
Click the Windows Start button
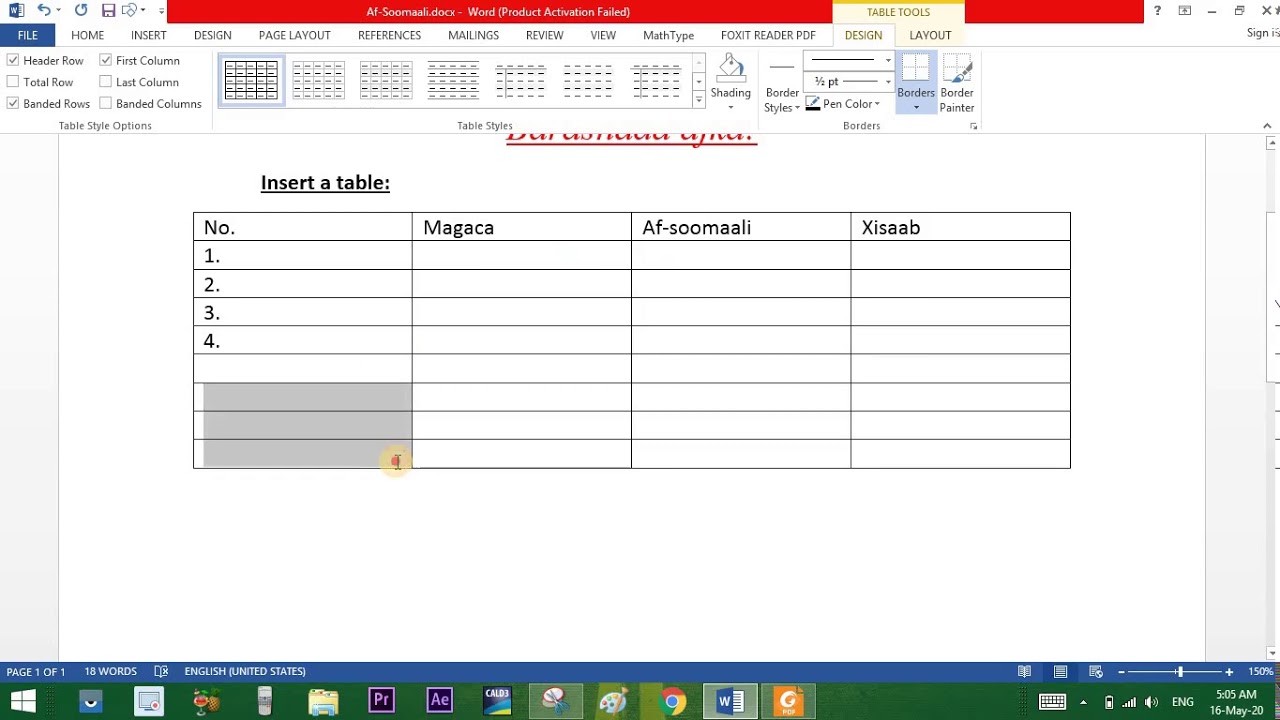coord(23,701)
